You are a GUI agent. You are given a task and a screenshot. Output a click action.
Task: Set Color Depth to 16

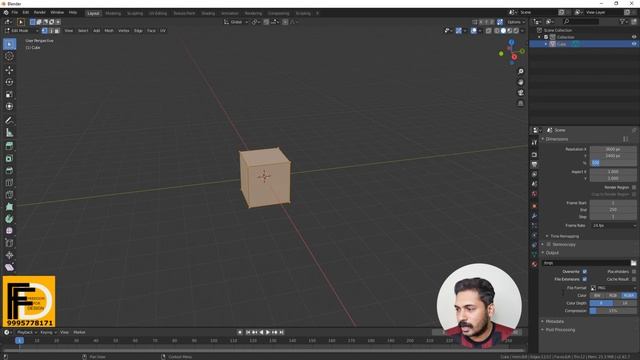coord(625,303)
